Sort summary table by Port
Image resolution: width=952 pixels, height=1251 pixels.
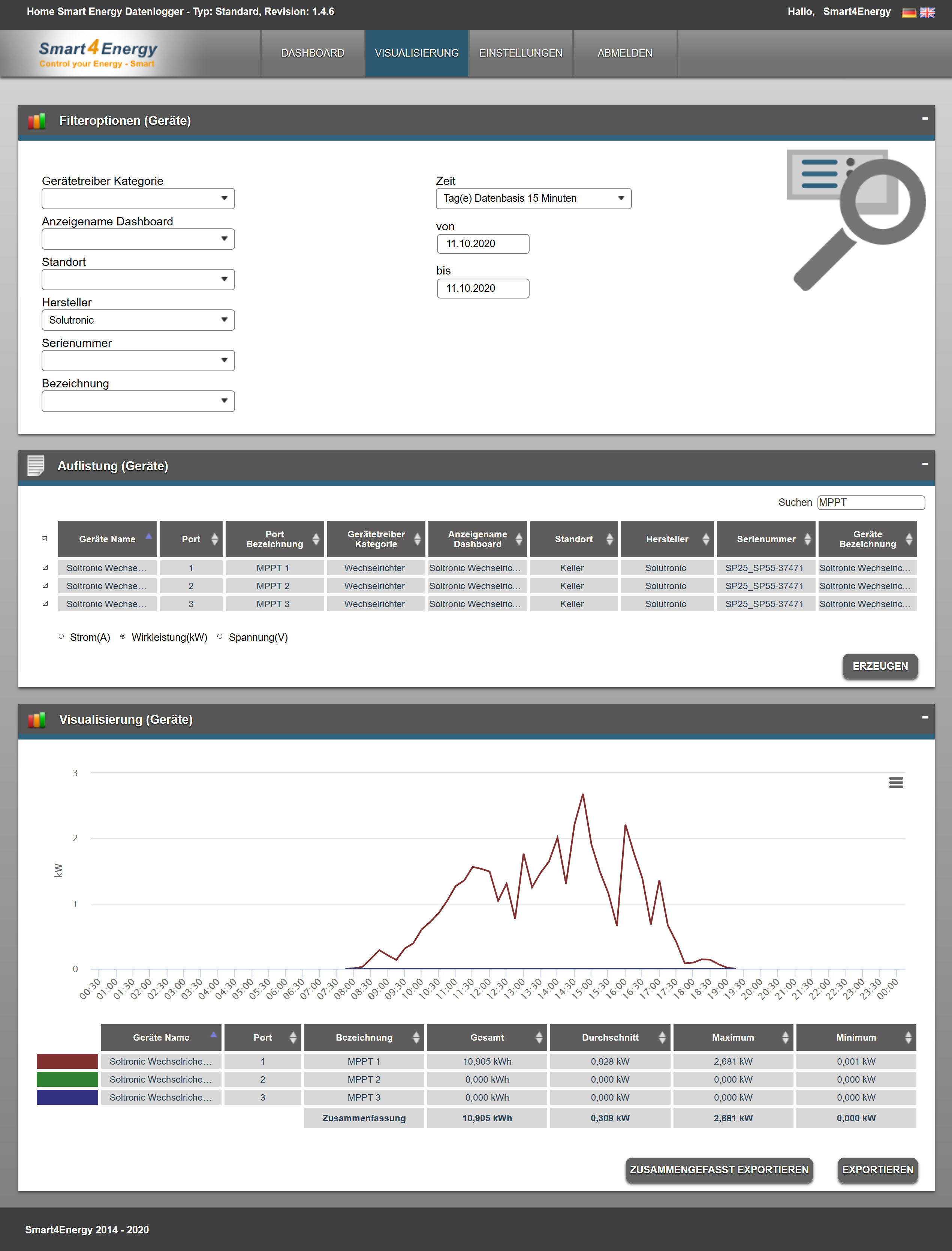pyautogui.click(x=262, y=1037)
